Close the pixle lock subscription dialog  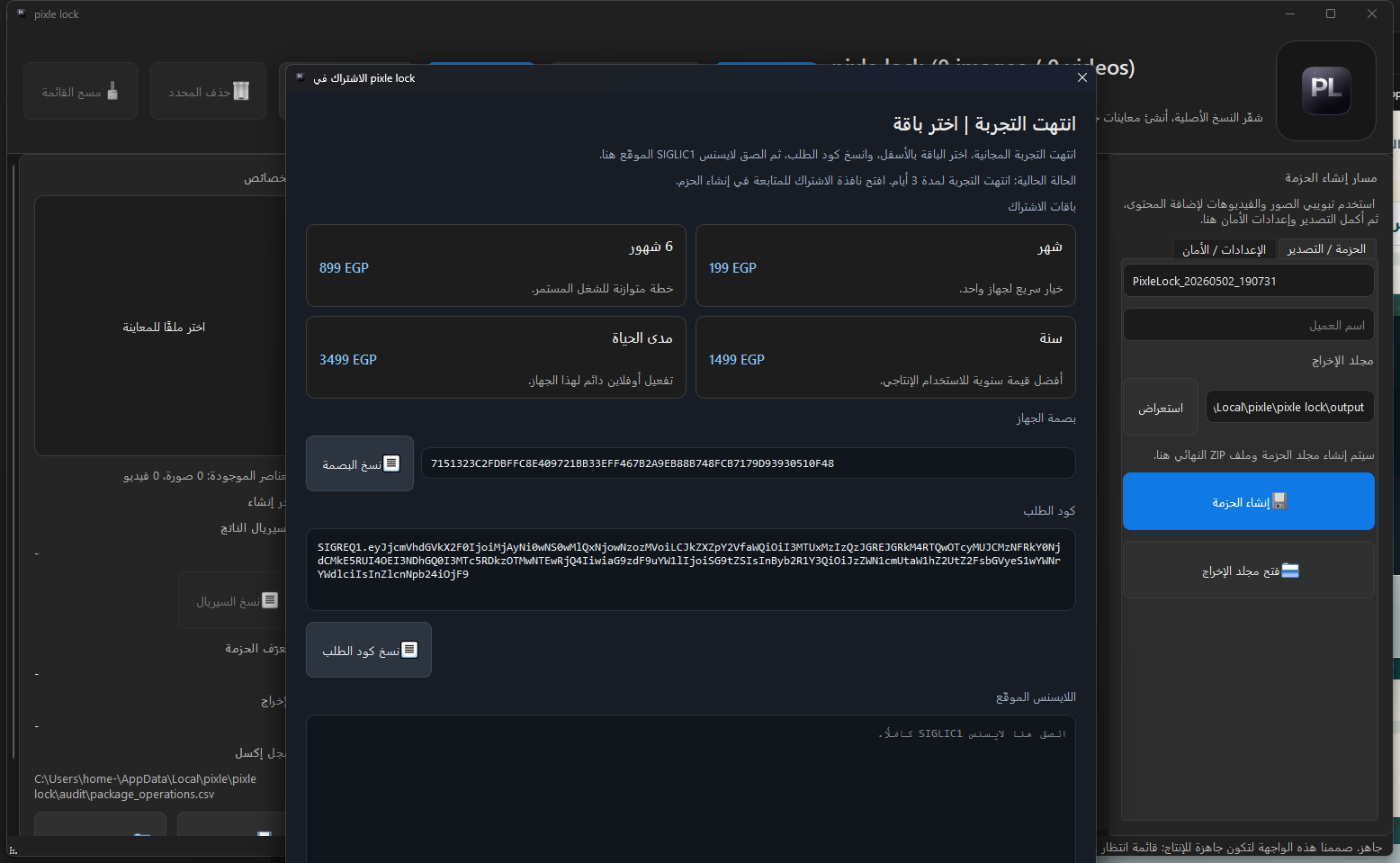1082,78
